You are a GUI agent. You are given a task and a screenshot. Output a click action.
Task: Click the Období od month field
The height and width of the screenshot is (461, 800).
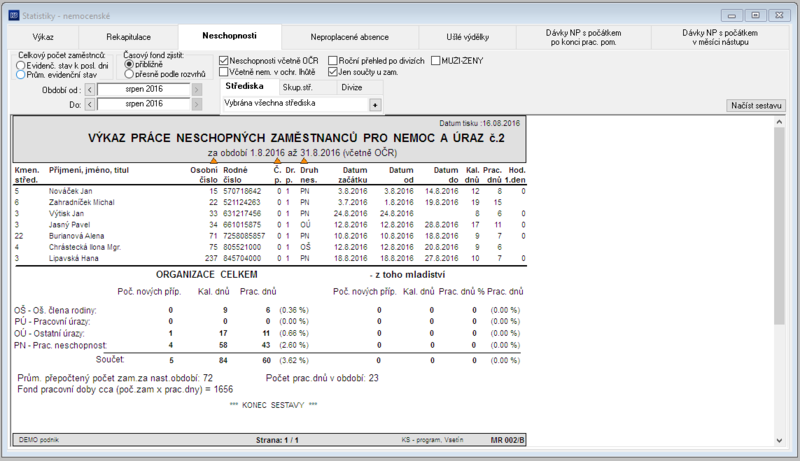143,89
